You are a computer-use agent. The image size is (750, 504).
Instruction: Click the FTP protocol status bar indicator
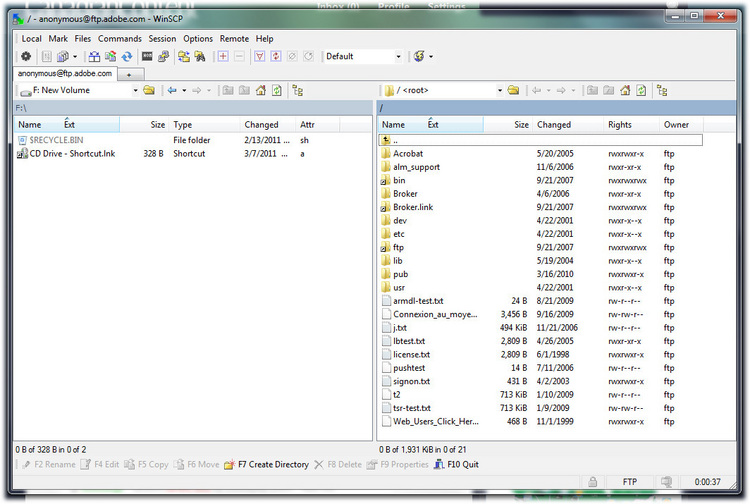click(x=629, y=482)
